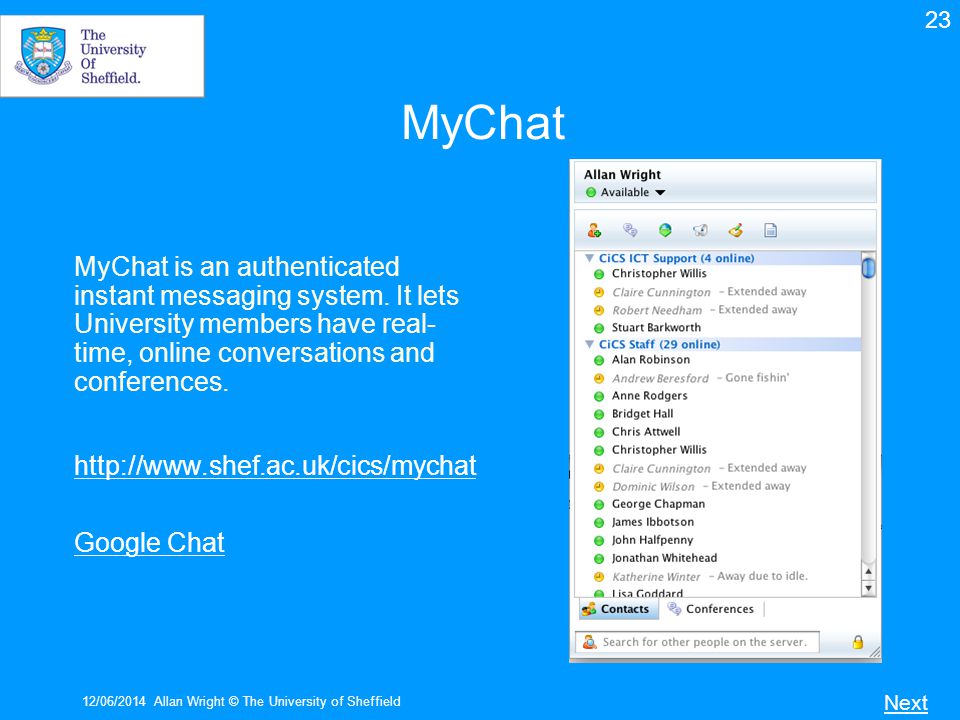Click green status icon next to Stuart Barkworth
This screenshot has height=720, width=960.
click(599, 328)
